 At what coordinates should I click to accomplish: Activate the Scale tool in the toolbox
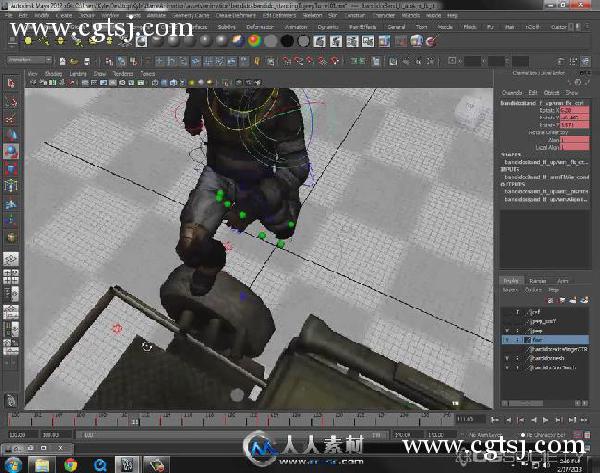pyautogui.click(x=11, y=169)
